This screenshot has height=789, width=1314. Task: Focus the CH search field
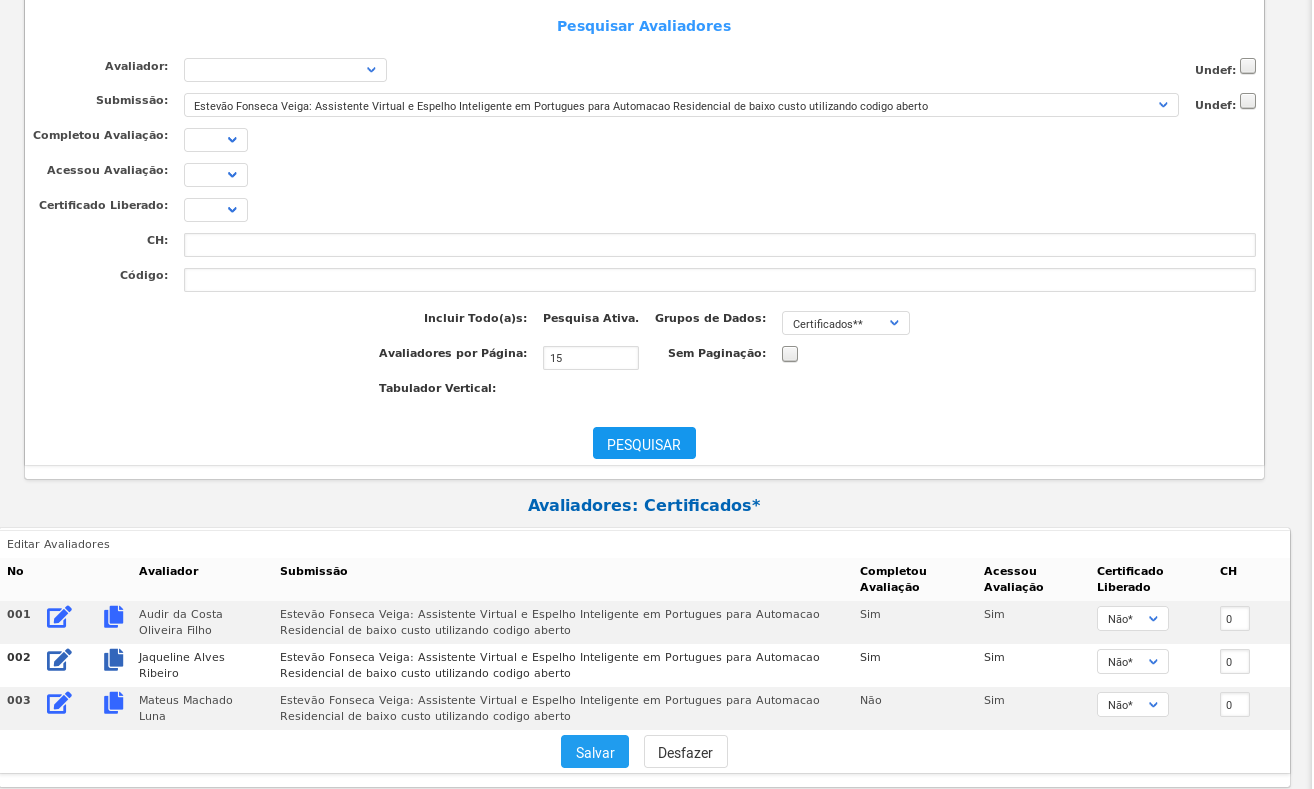tap(720, 245)
